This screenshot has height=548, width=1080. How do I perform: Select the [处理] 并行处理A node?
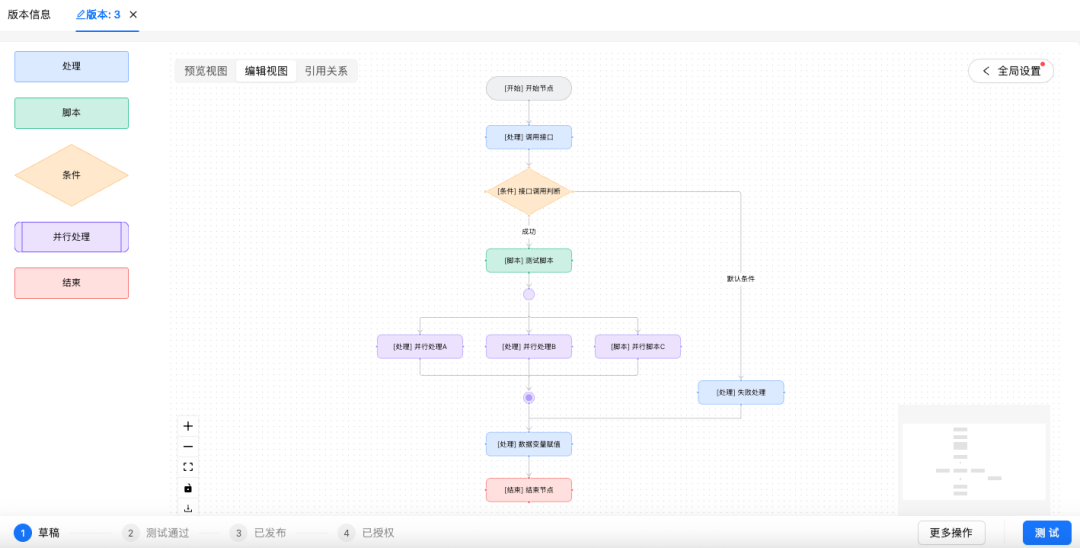420,346
